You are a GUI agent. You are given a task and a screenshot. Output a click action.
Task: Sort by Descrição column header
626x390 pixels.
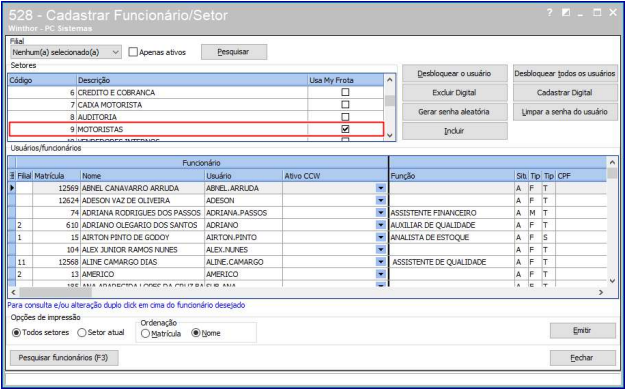[192, 80]
